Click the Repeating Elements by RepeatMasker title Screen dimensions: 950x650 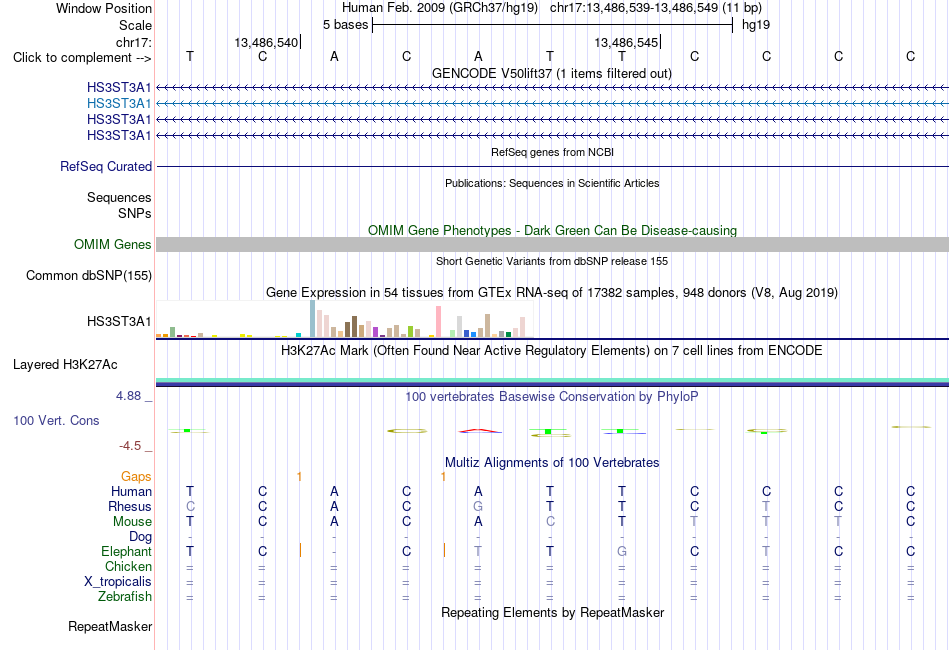click(x=552, y=613)
